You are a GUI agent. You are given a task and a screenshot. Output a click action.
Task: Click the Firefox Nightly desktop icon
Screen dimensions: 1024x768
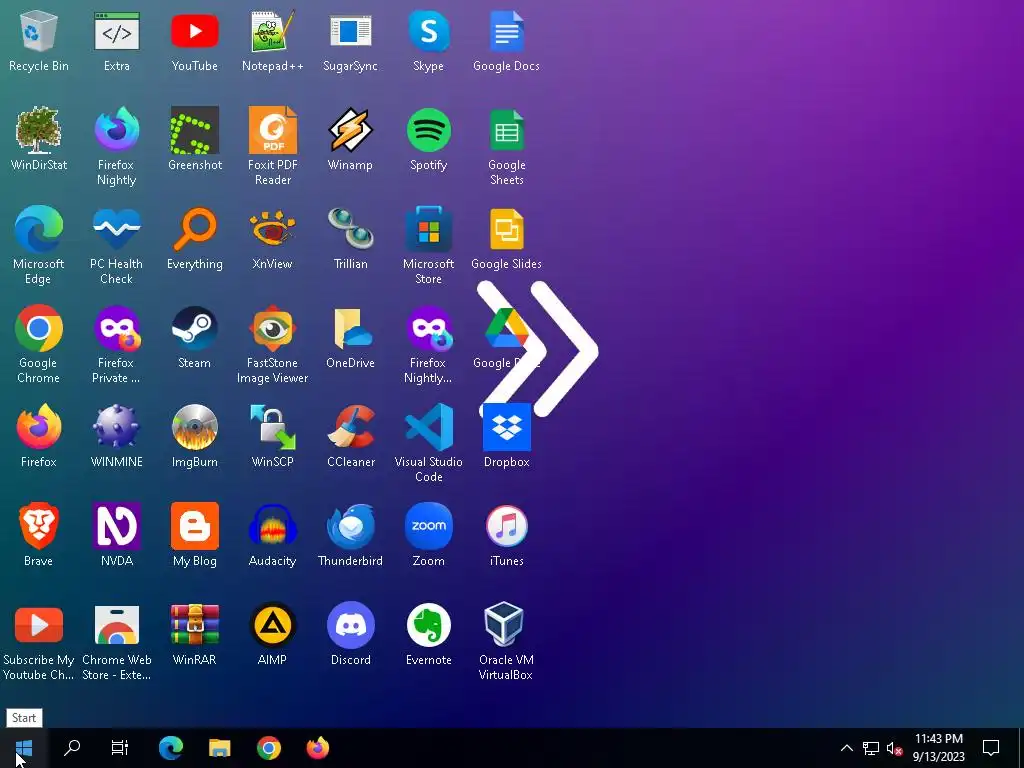point(116,130)
